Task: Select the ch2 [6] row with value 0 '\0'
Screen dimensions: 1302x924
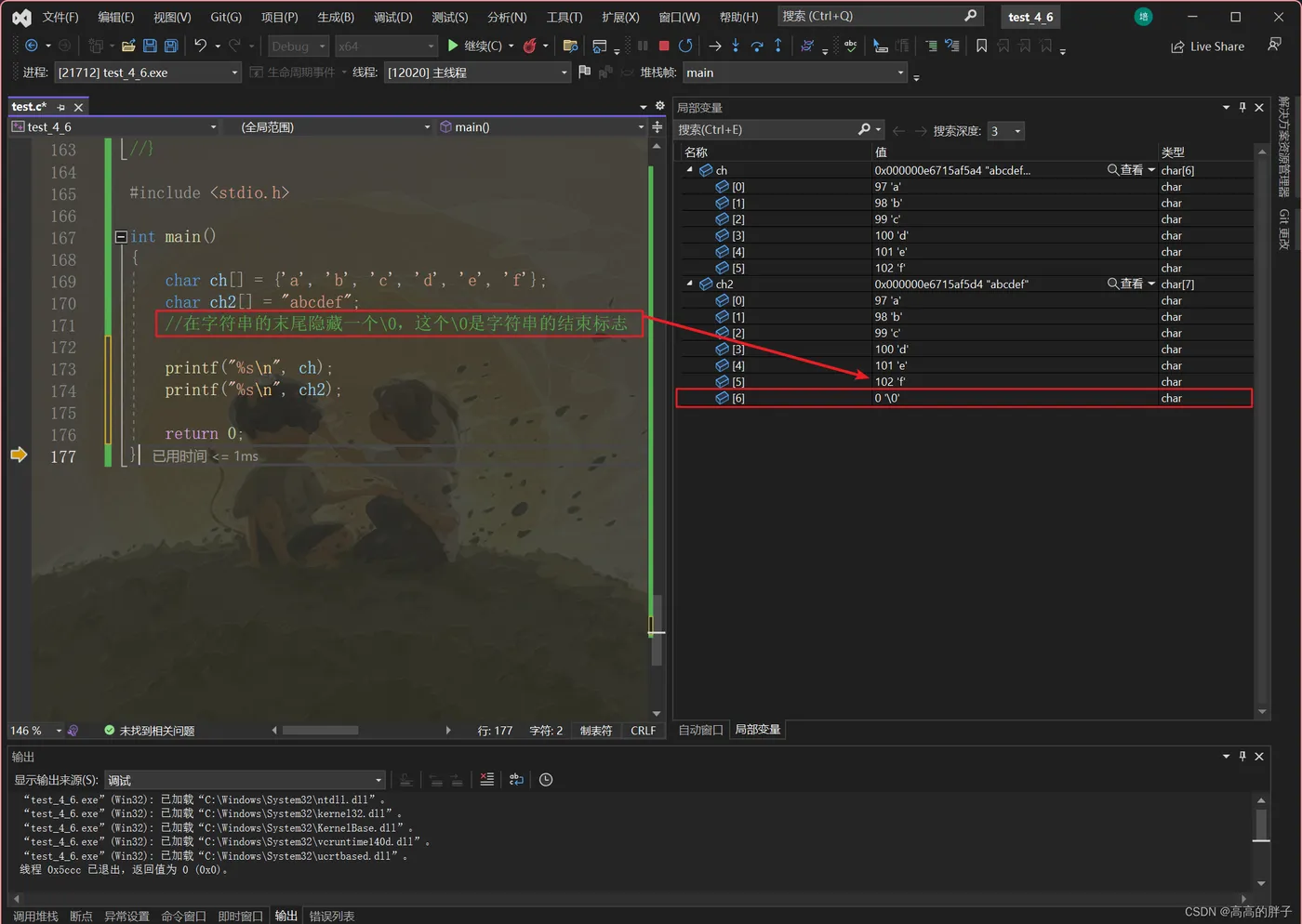Action: coord(963,398)
